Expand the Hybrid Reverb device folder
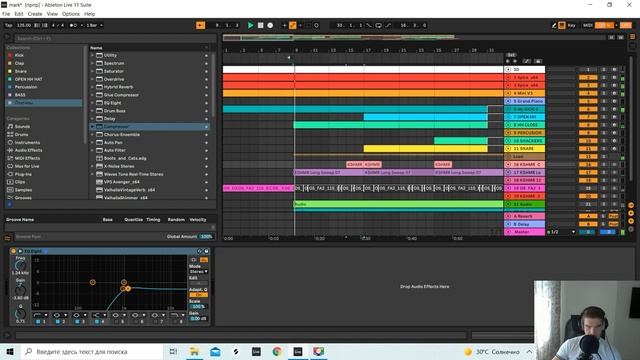This screenshot has height=360, width=640. point(92,87)
